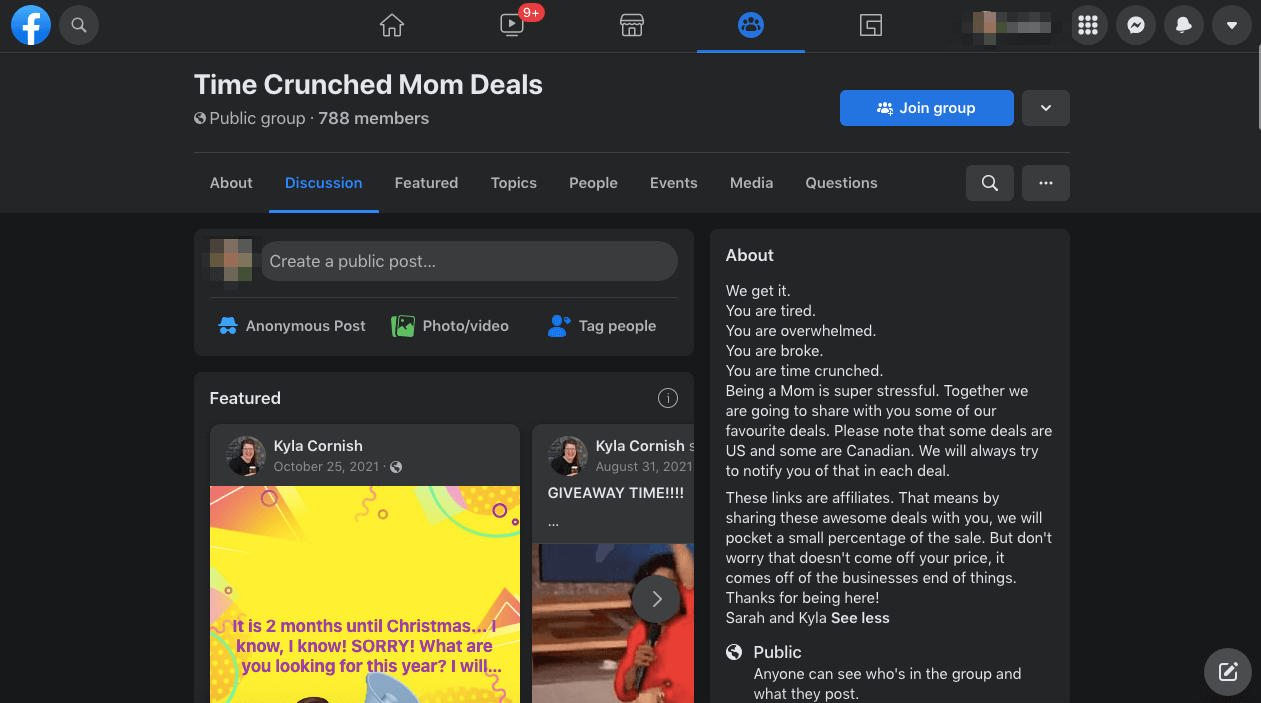Open the August 31, 2021 post timestamp
The width and height of the screenshot is (1261, 703).
(644, 467)
